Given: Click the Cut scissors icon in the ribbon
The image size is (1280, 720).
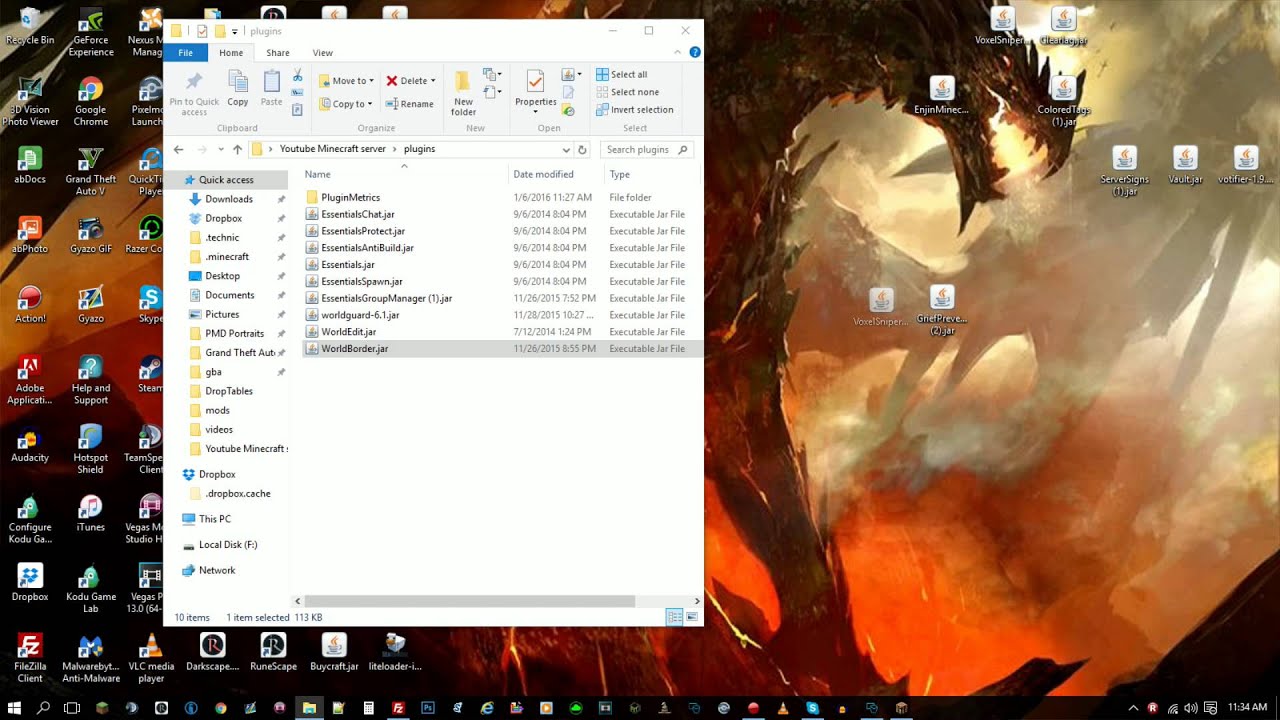Looking at the screenshot, I should 297,76.
